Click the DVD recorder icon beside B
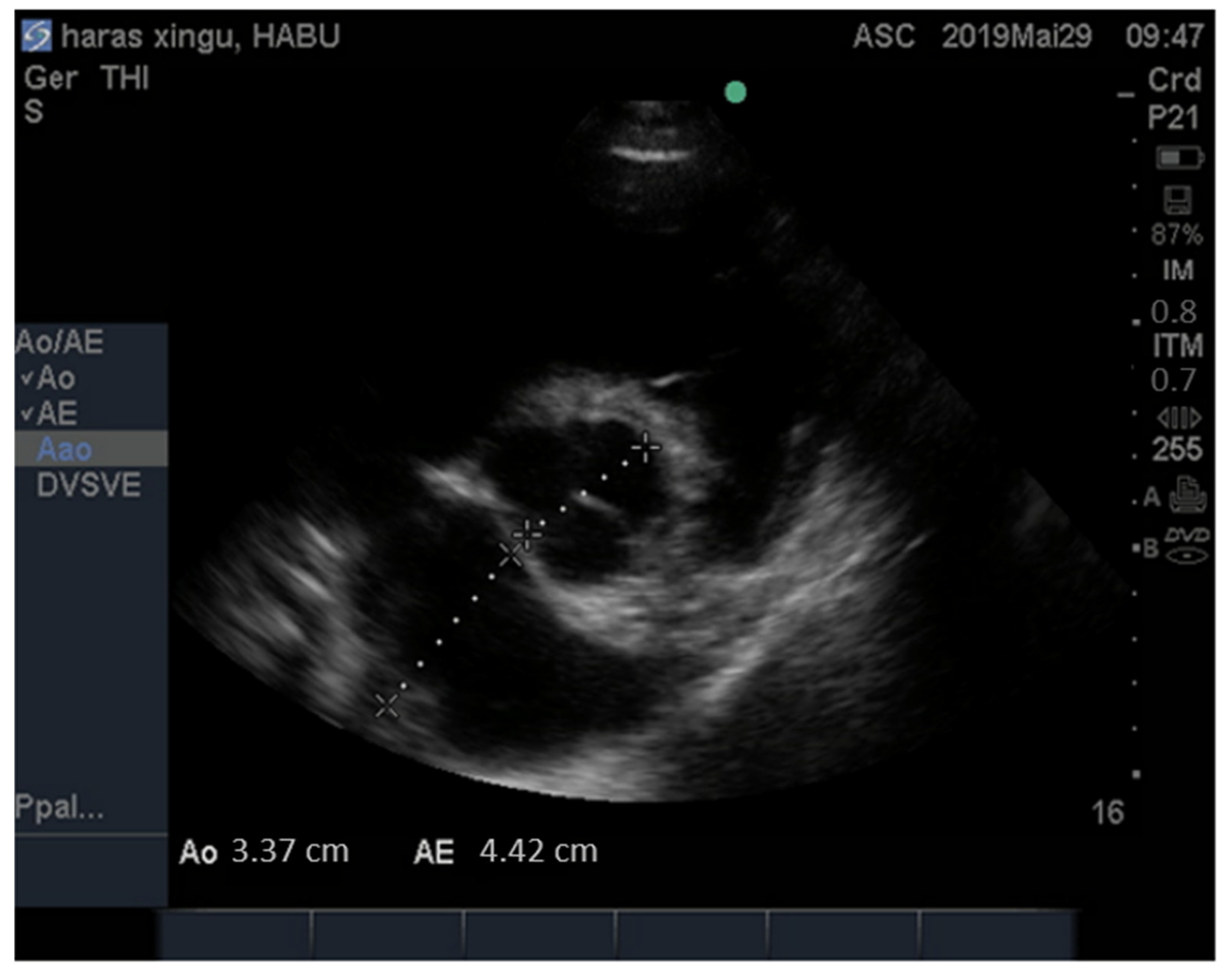Image resolution: width=1232 pixels, height=977 pixels. coord(1186,547)
